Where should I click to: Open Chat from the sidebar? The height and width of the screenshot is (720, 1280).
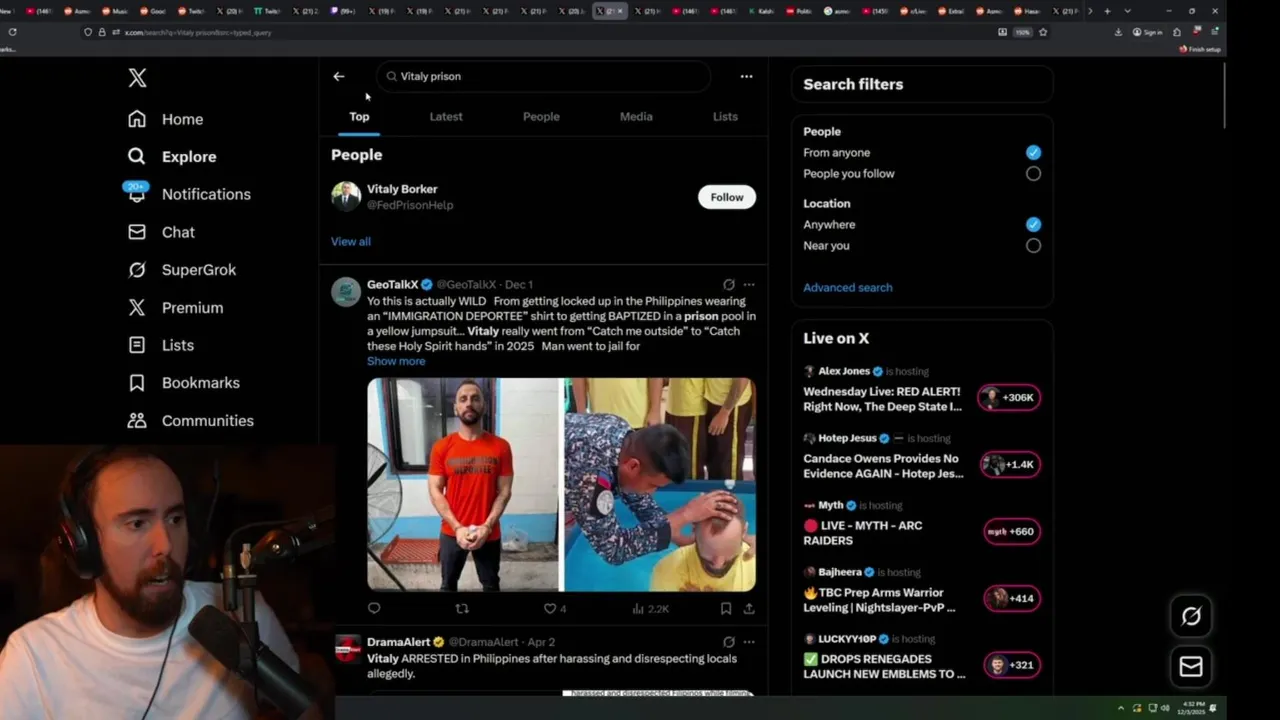161,232
